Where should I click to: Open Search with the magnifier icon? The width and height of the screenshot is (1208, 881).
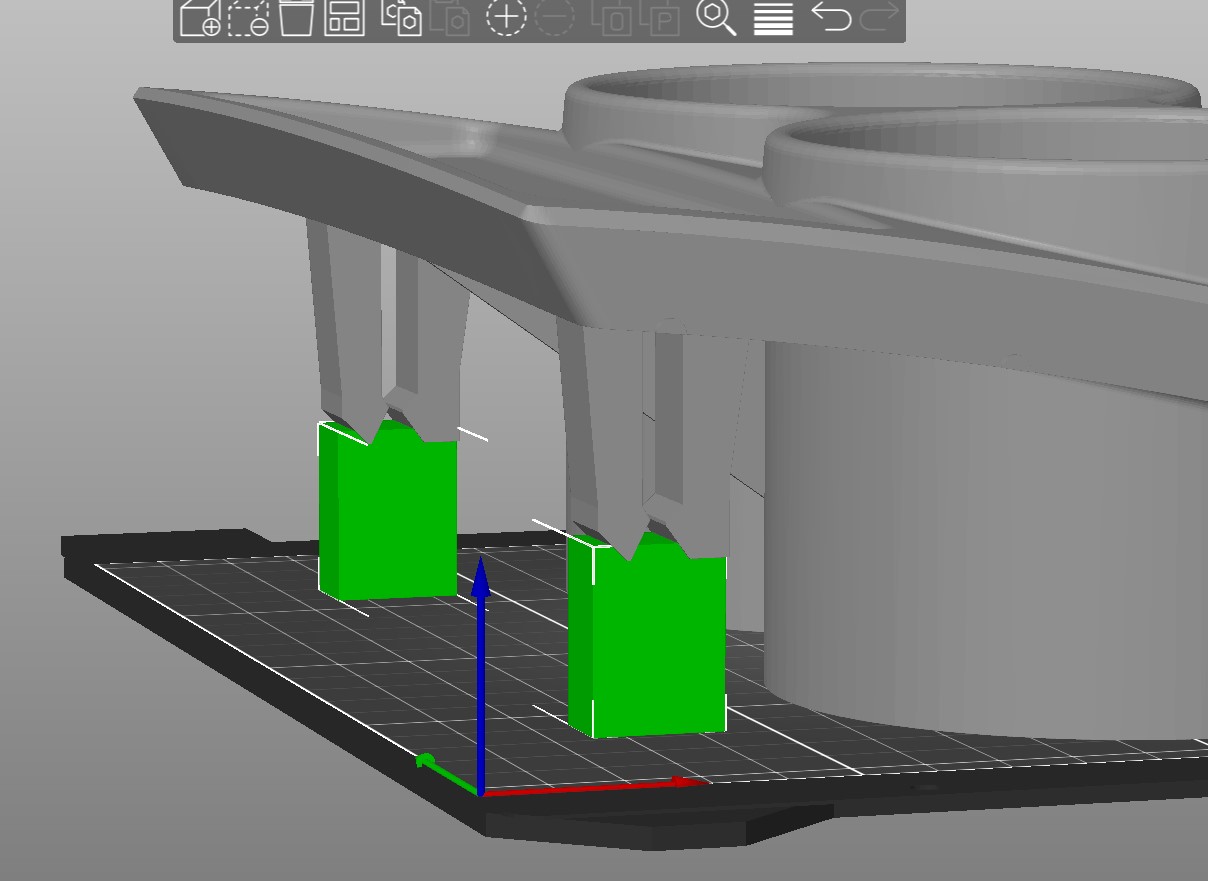coord(716,17)
